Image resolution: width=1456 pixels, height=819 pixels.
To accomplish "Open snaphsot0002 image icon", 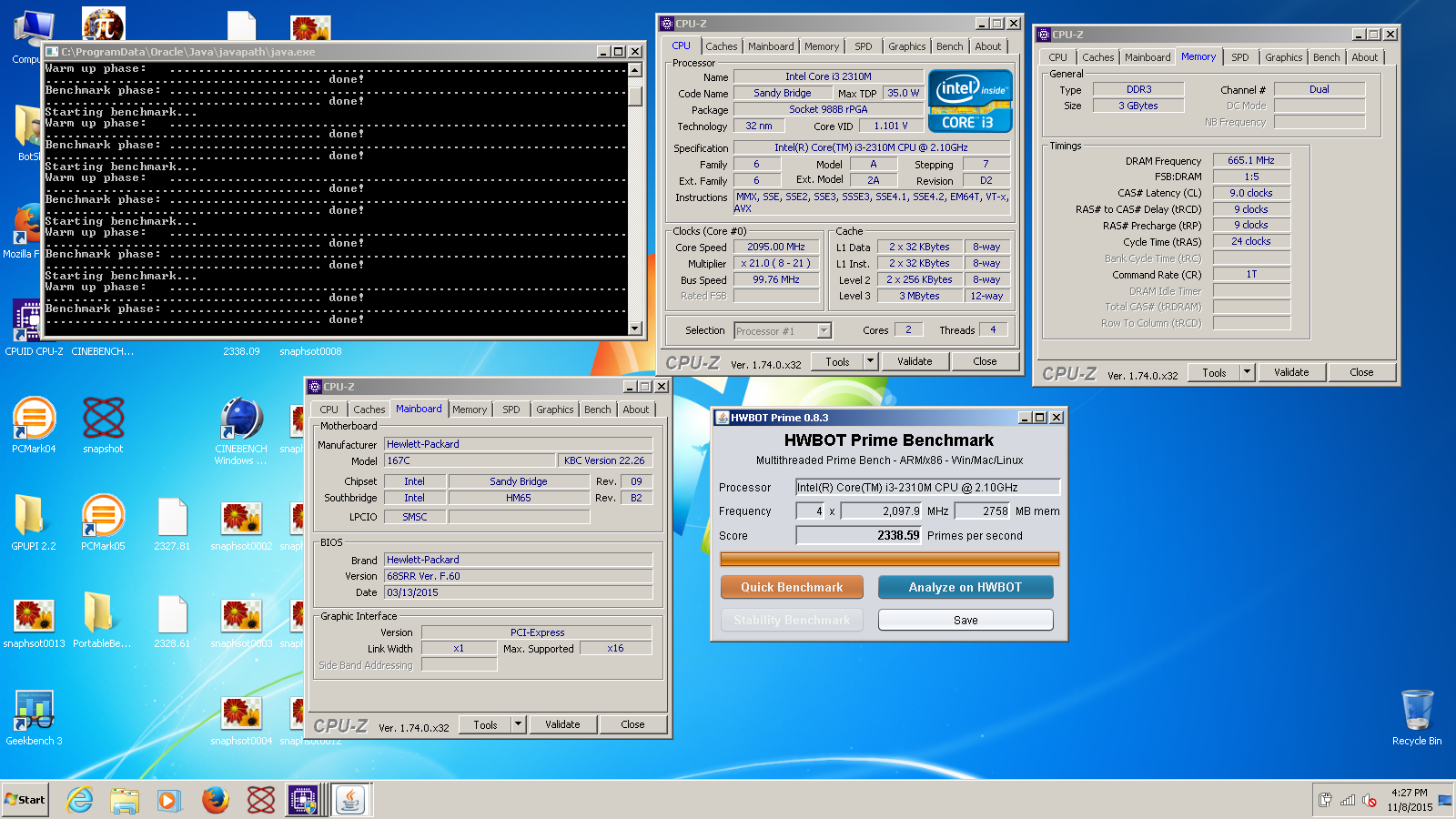I will pos(241,524).
